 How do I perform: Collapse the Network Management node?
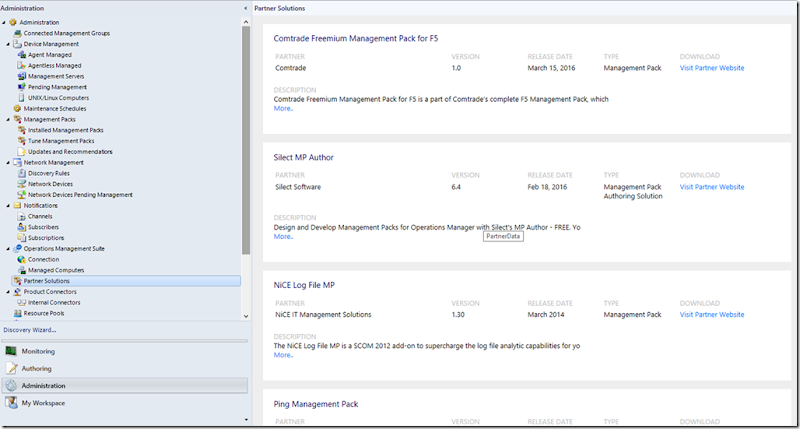8,163
